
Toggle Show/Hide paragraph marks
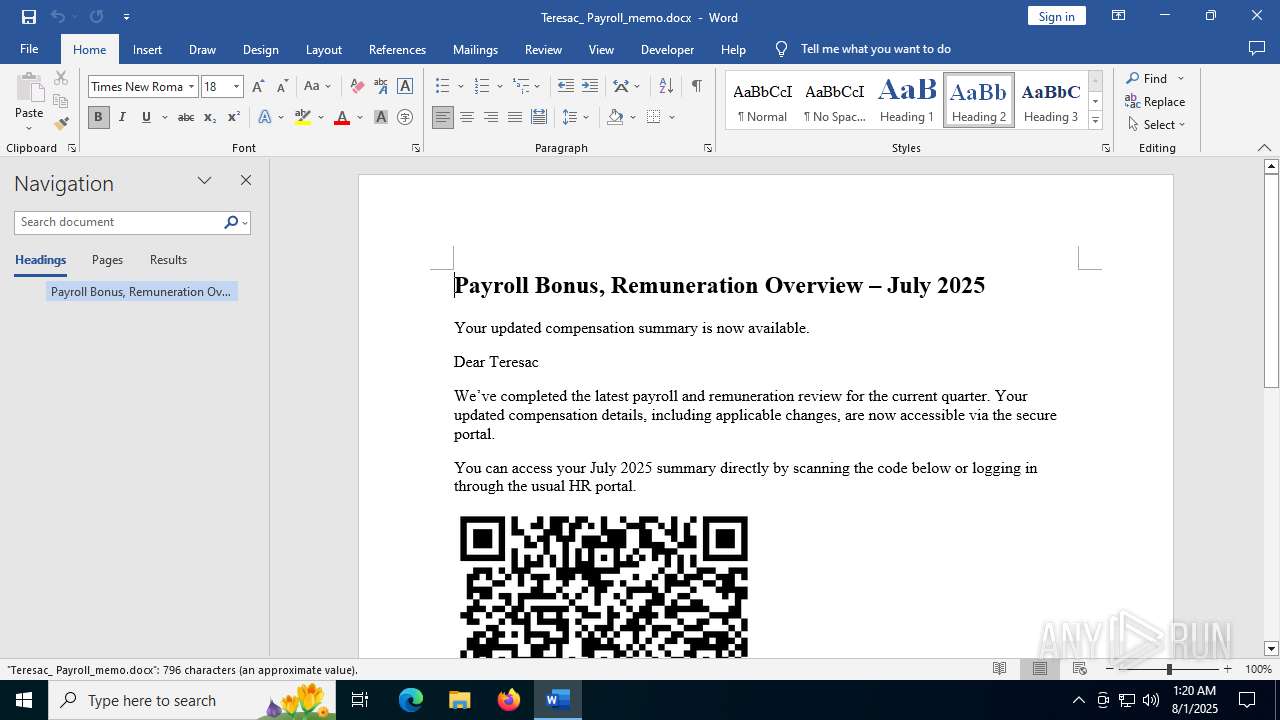click(696, 86)
